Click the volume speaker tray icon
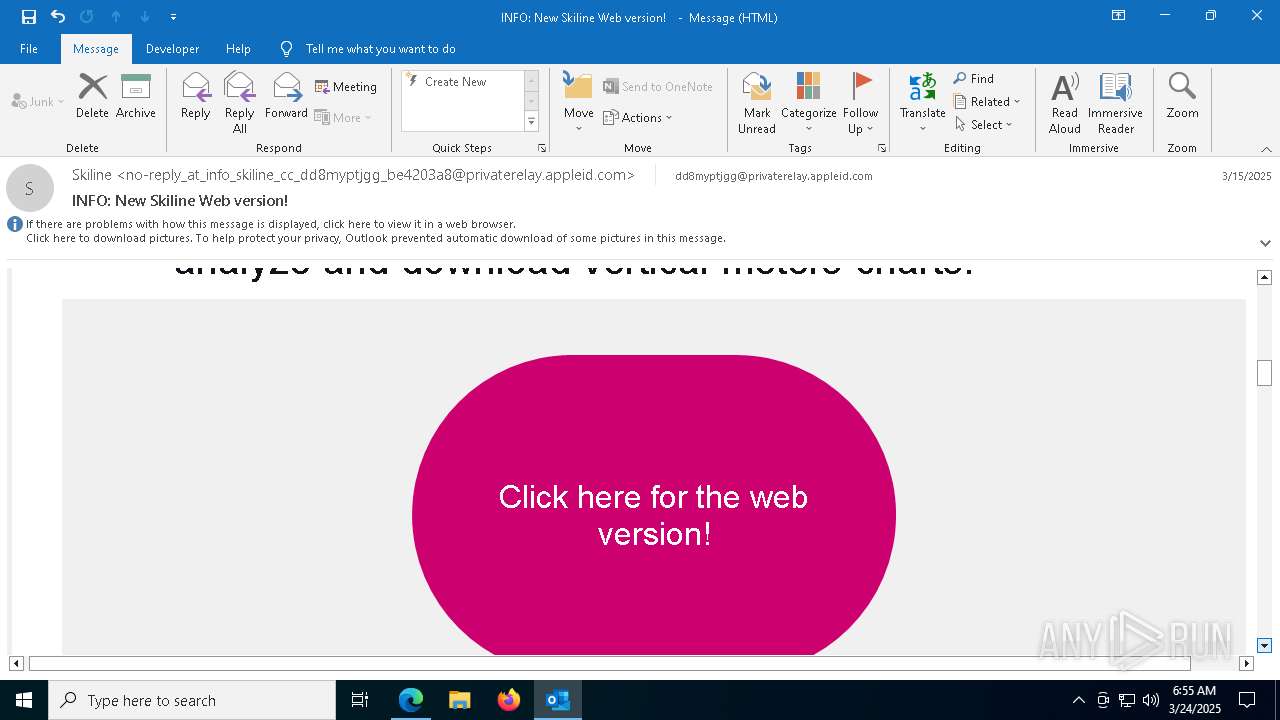 coord(1151,700)
